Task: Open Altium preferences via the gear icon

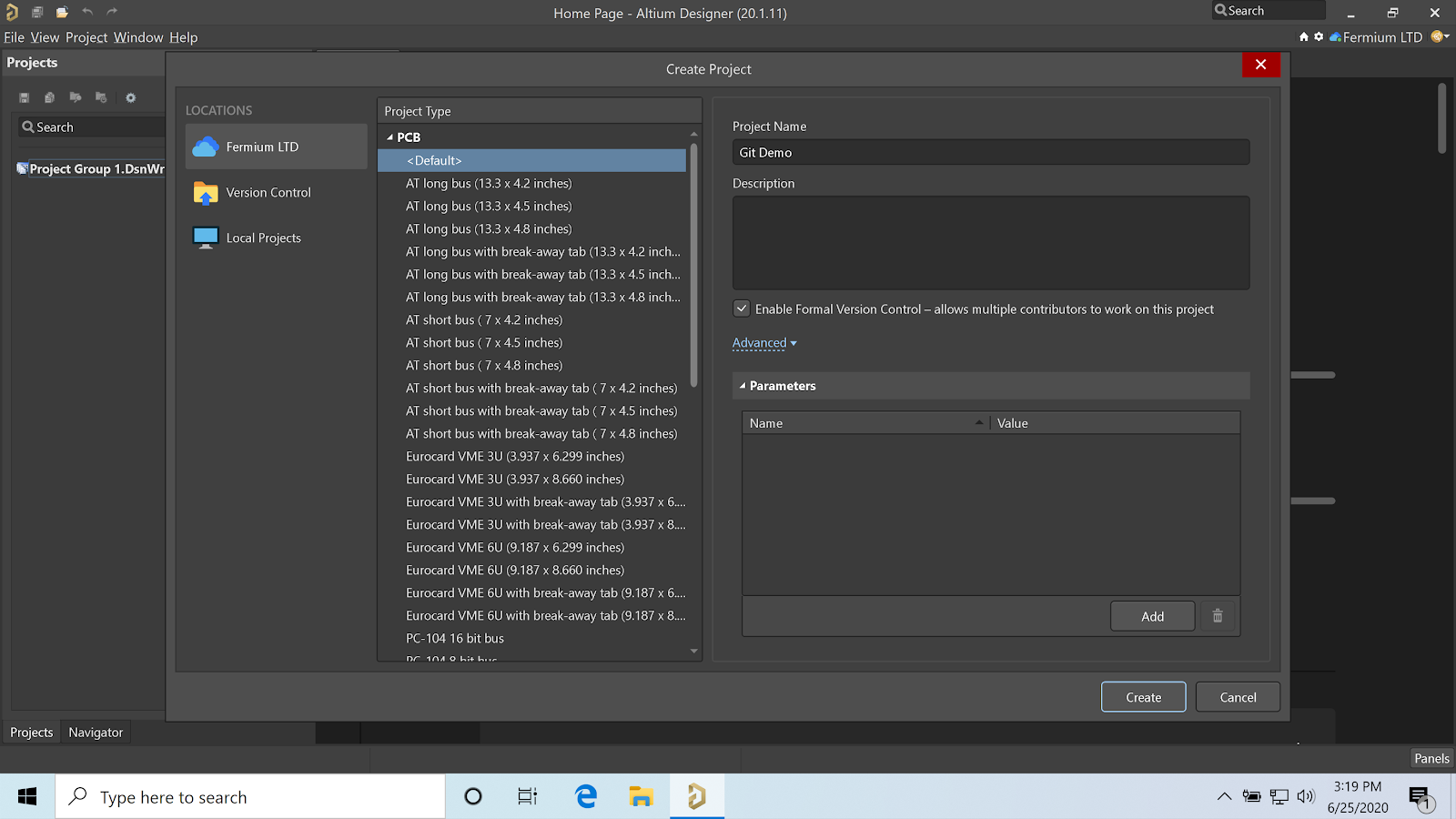Action: (x=1318, y=37)
